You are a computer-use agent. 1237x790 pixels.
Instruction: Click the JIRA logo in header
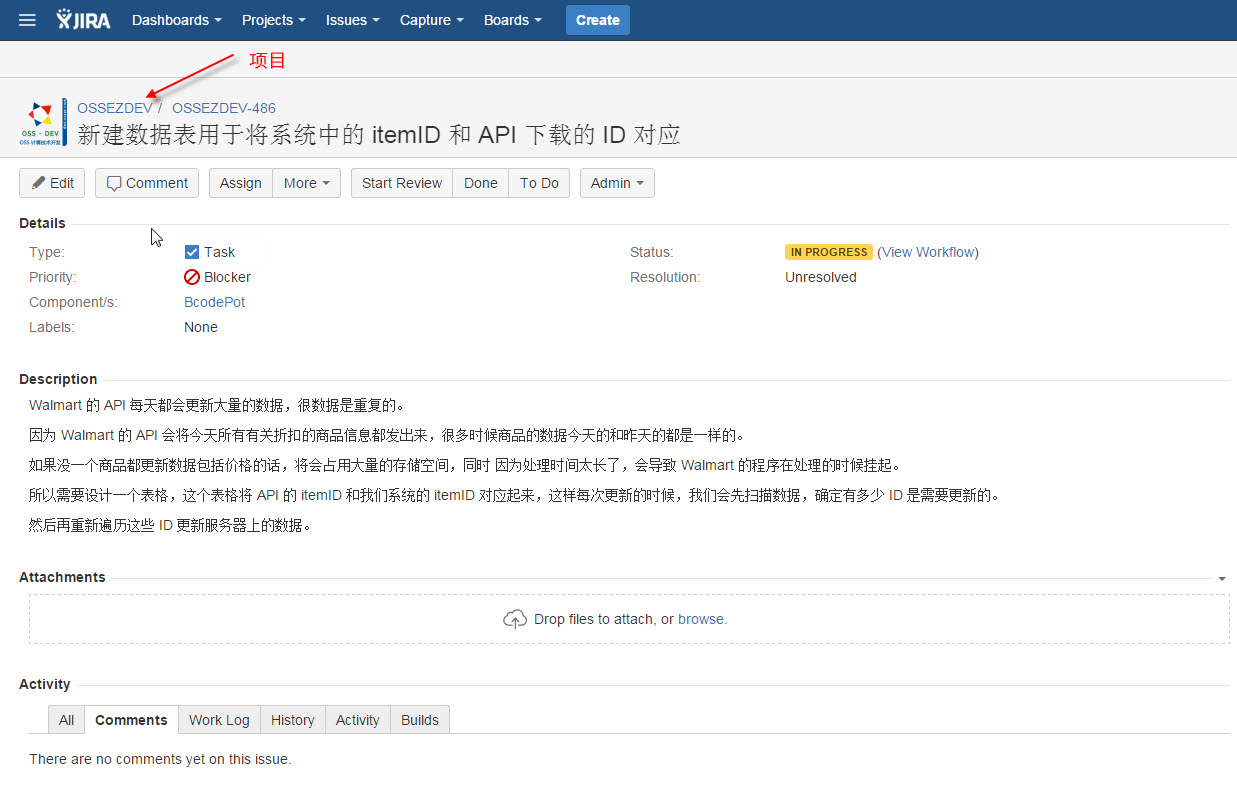83,20
